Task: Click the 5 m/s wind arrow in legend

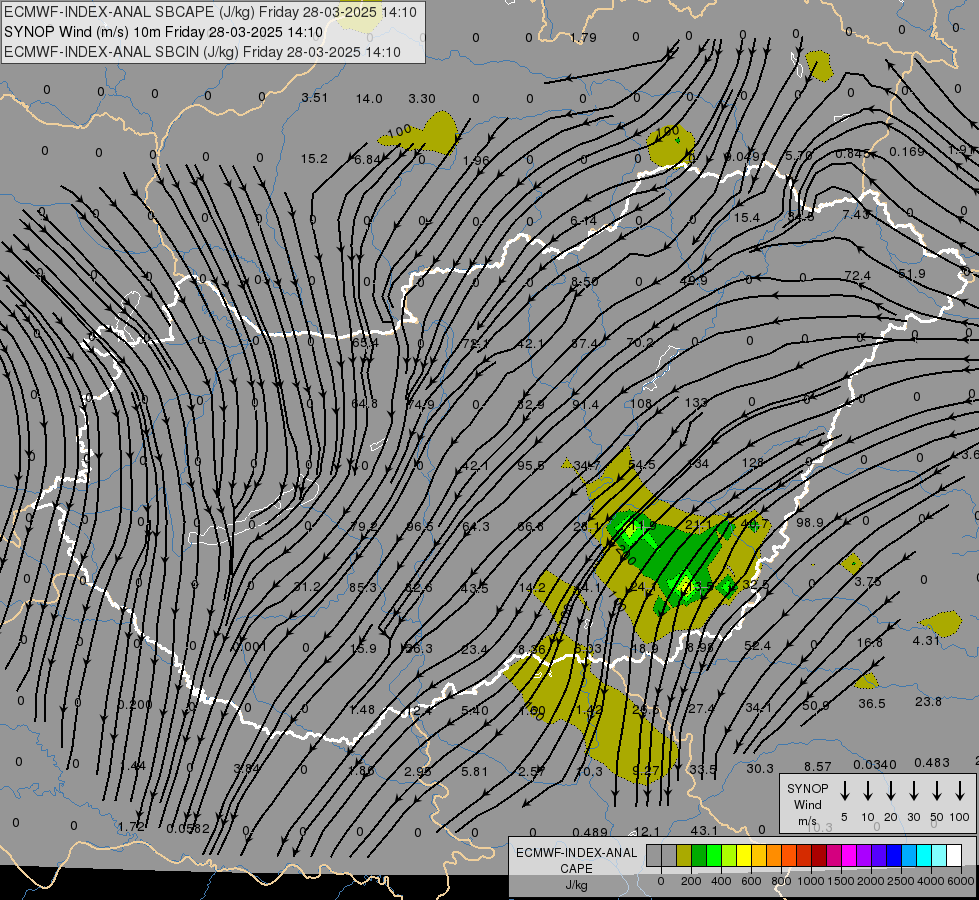Action: (844, 790)
